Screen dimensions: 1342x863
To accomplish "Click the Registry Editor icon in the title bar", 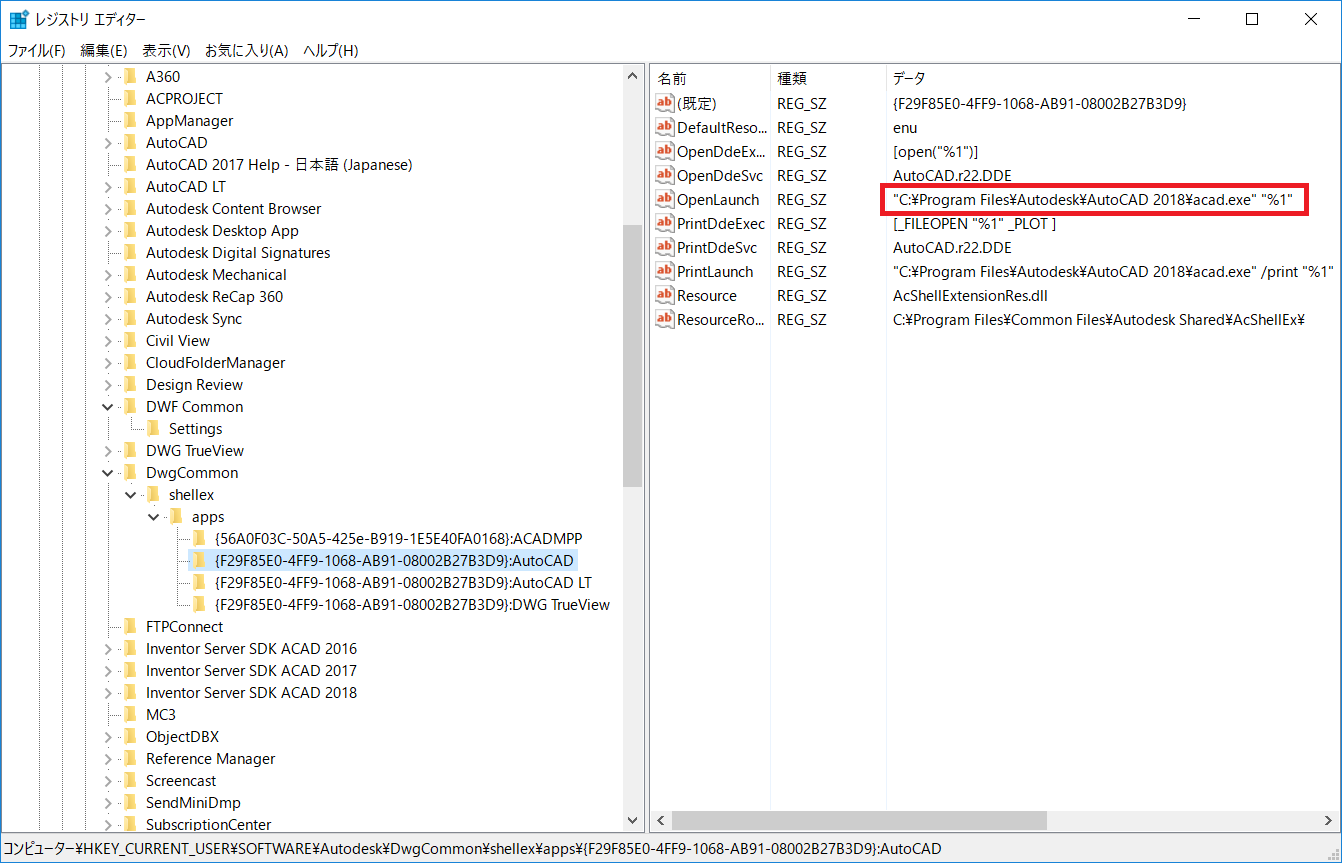I will (x=18, y=18).
